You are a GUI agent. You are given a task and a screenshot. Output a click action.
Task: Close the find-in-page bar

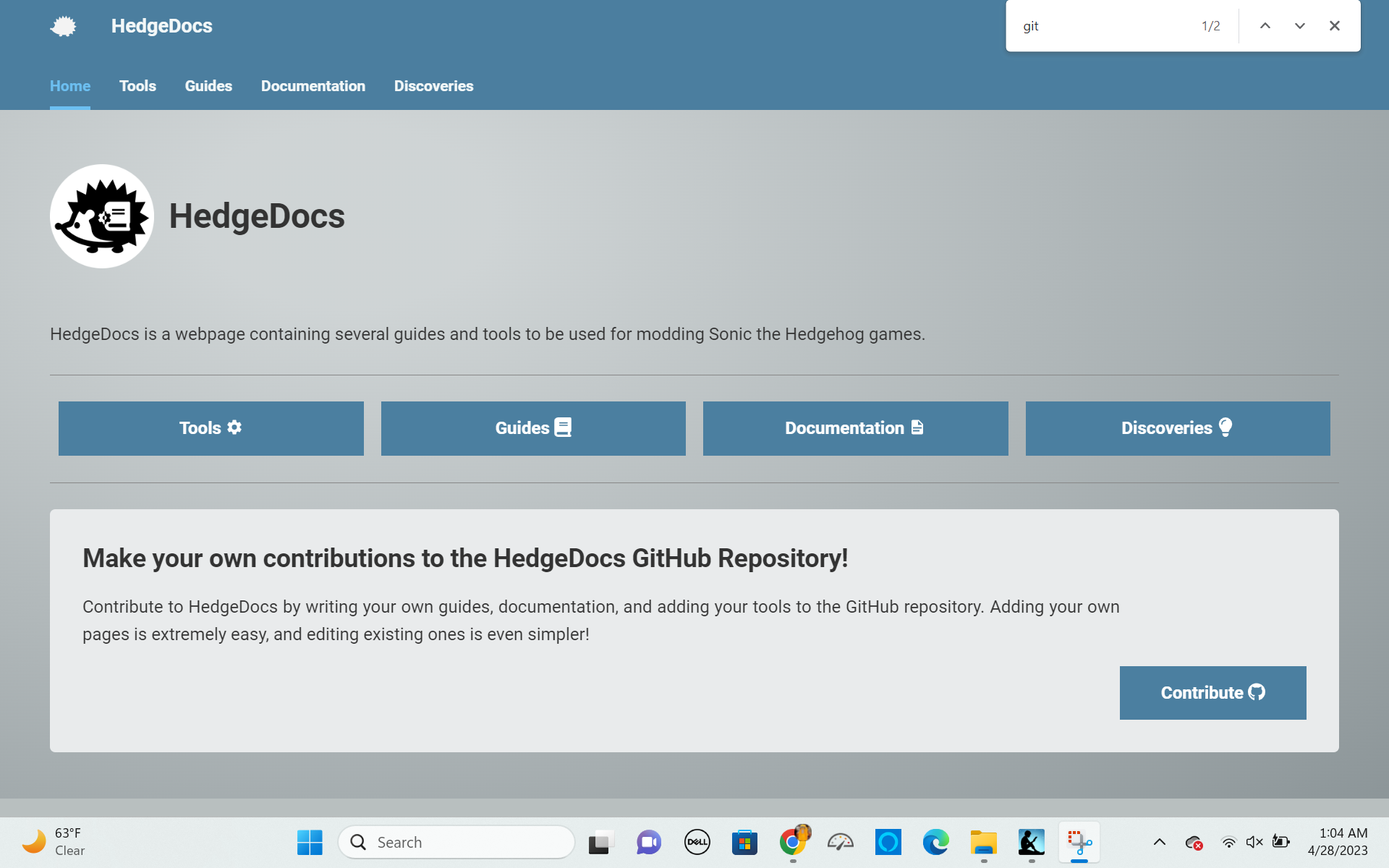click(1335, 26)
